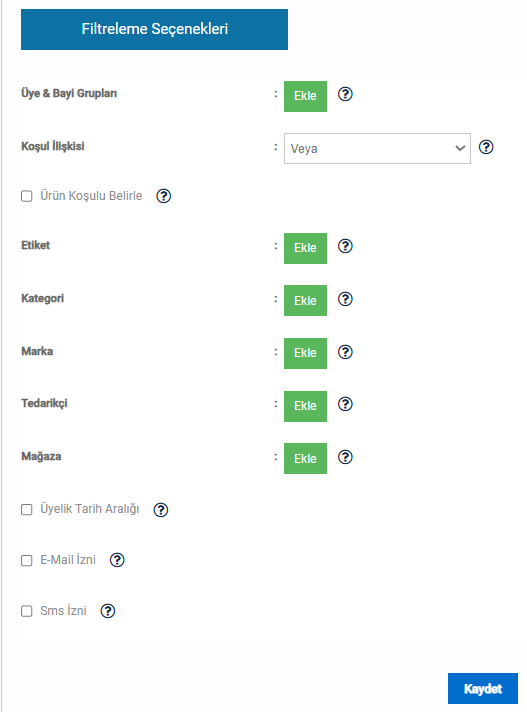Click the Filtreleme Seçenekleri header
The image size is (527, 712).
[x=154, y=30]
